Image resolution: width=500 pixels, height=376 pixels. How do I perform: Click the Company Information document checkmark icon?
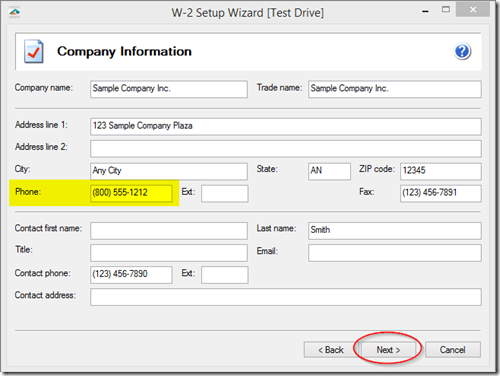(33, 51)
